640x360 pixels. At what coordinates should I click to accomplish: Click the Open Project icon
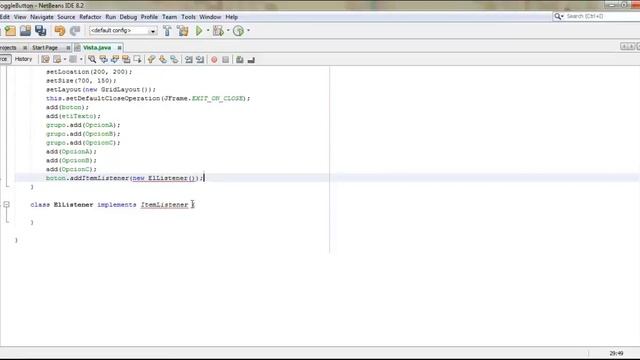[x=25, y=31]
